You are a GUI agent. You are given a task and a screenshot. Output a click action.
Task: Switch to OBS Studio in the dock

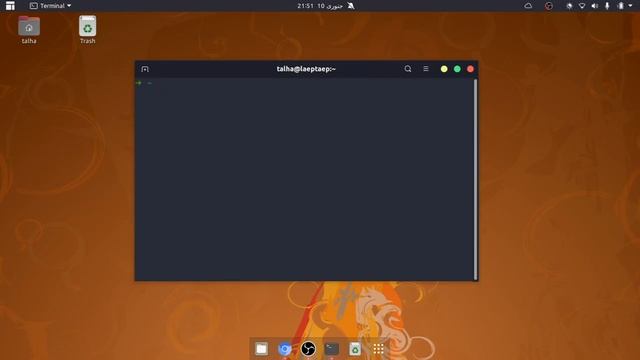pyautogui.click(x=308, y=349)
